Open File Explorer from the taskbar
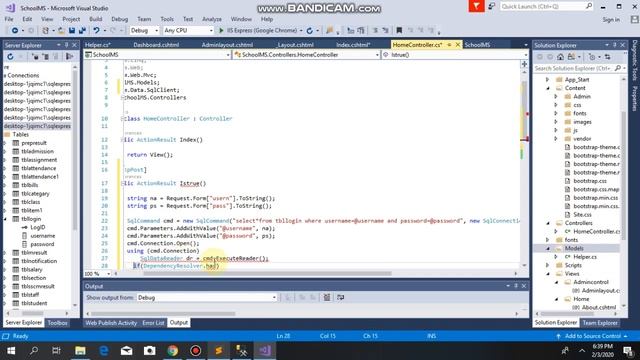The height and width of the screenshot is (360, 640). pyautogui.click(x=80, y=351)
